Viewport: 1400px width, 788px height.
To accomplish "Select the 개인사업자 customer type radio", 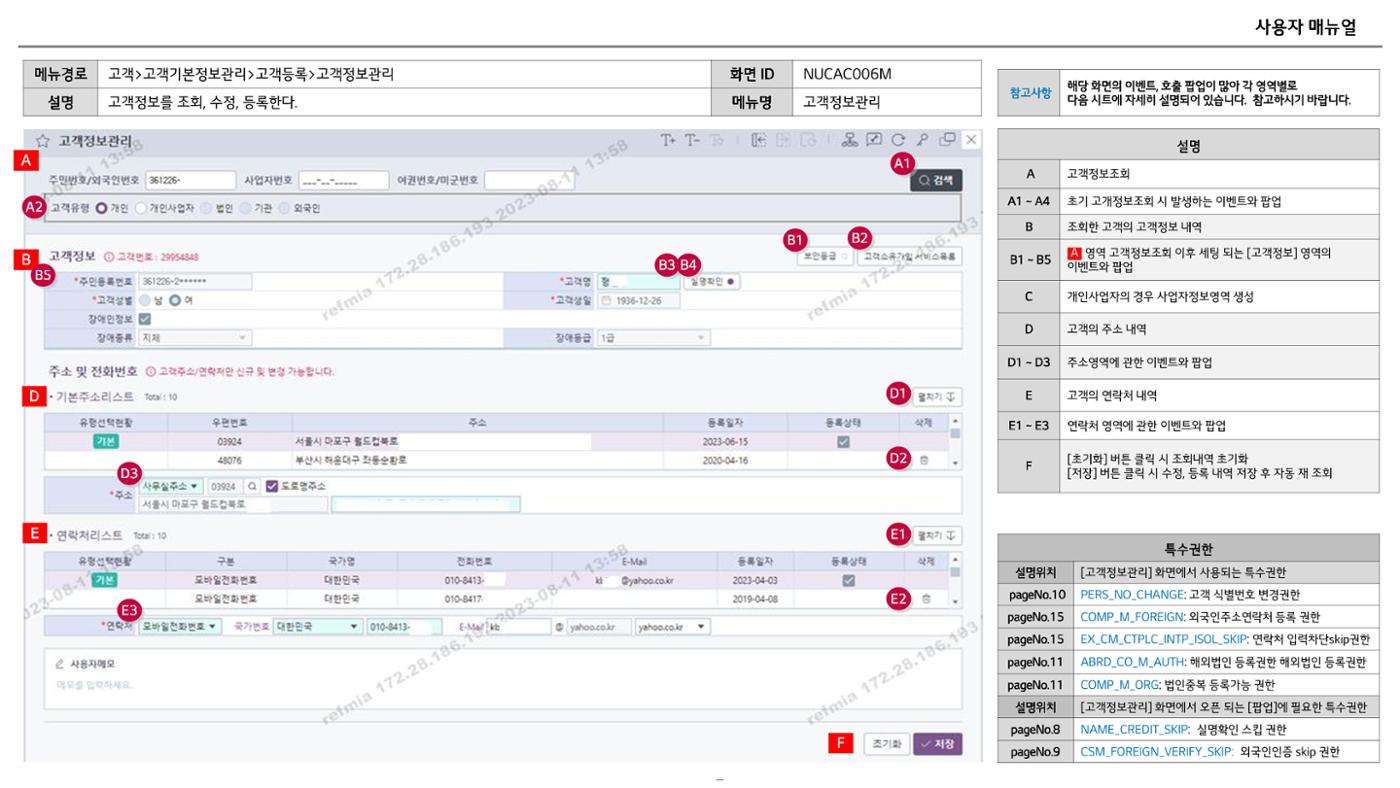I will pos(141,208).
